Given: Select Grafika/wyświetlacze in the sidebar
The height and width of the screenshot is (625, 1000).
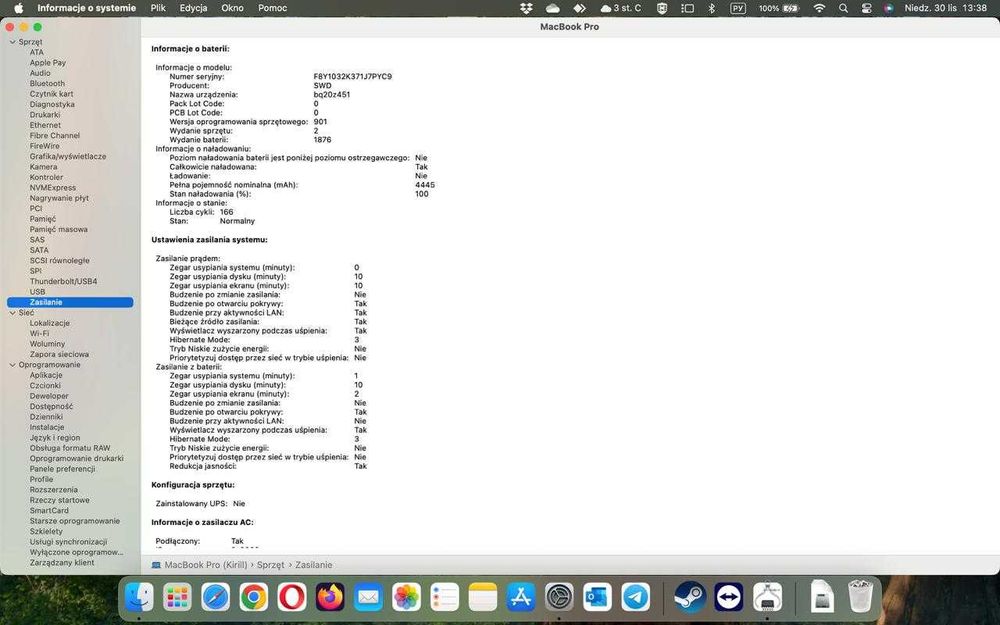Looking at the screenshot, I should click(68, 156).
